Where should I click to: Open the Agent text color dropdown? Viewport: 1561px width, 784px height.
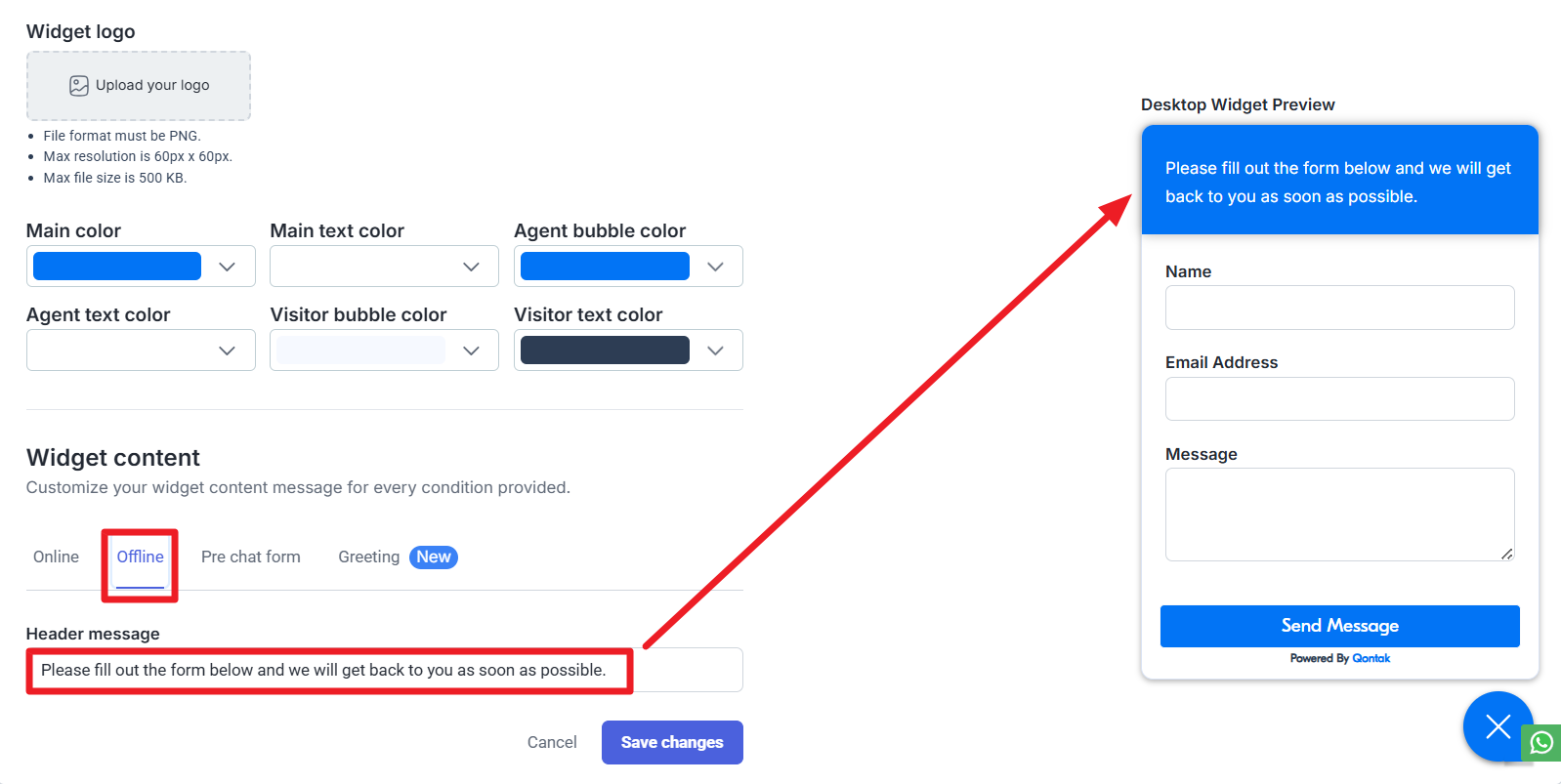tap(228, 351)
